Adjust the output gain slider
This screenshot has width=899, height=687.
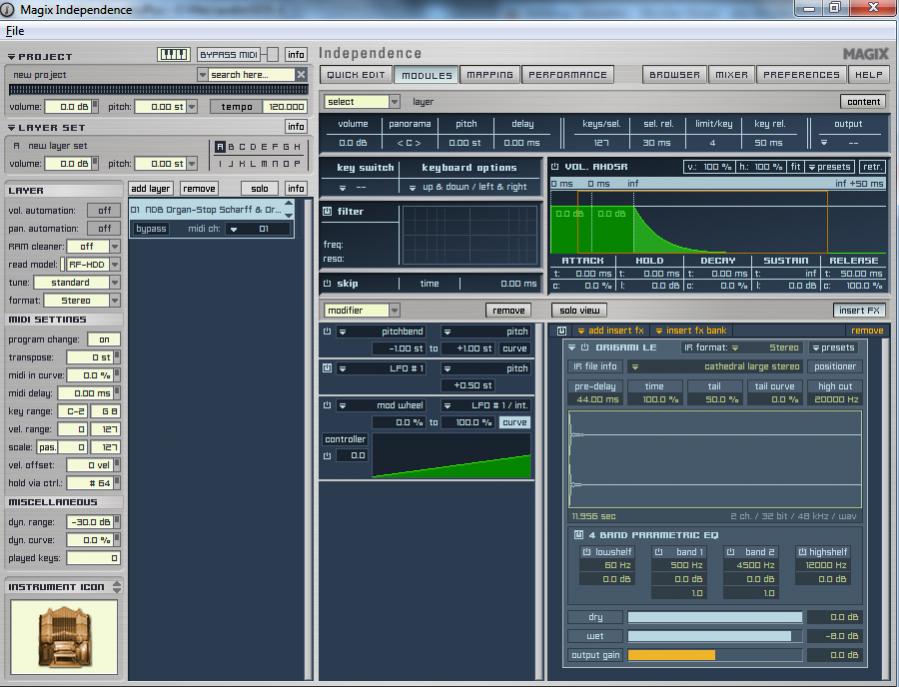715,655
